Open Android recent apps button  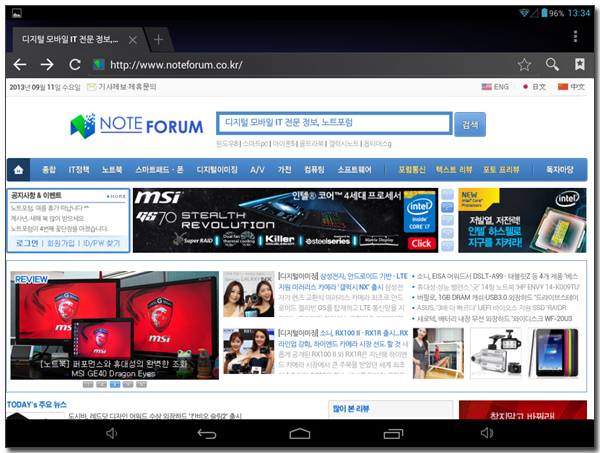point(393,433)
